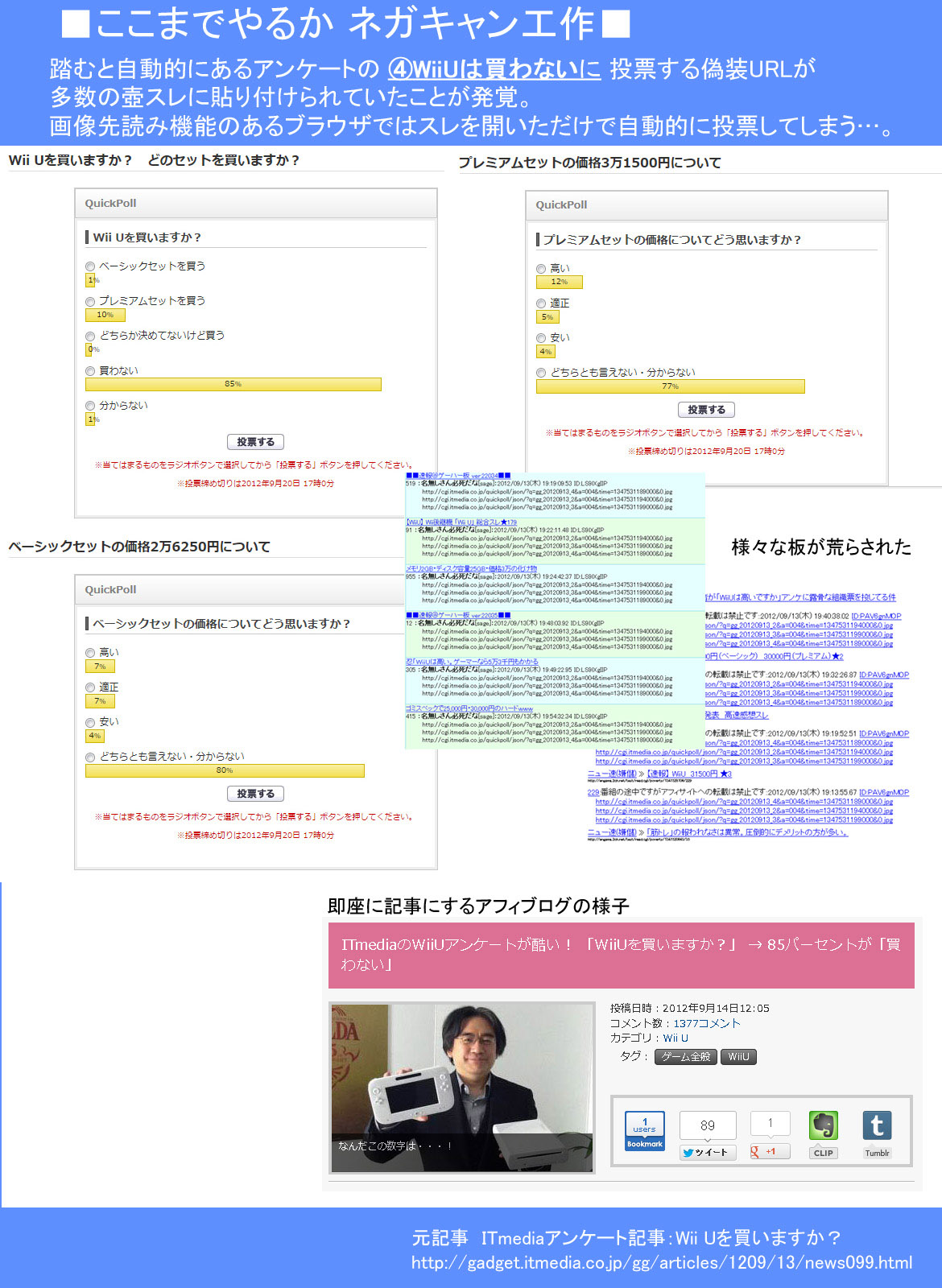Select radio 'プレミアムセットを買う'
Screen dimensions: 942x1288
tap(90, 301)
